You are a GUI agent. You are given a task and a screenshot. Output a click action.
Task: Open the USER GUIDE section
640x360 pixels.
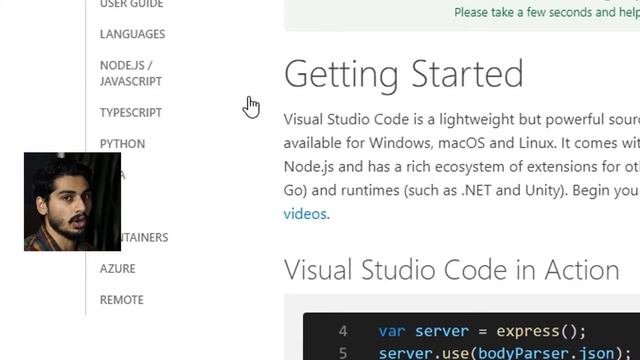coord(131,4)
